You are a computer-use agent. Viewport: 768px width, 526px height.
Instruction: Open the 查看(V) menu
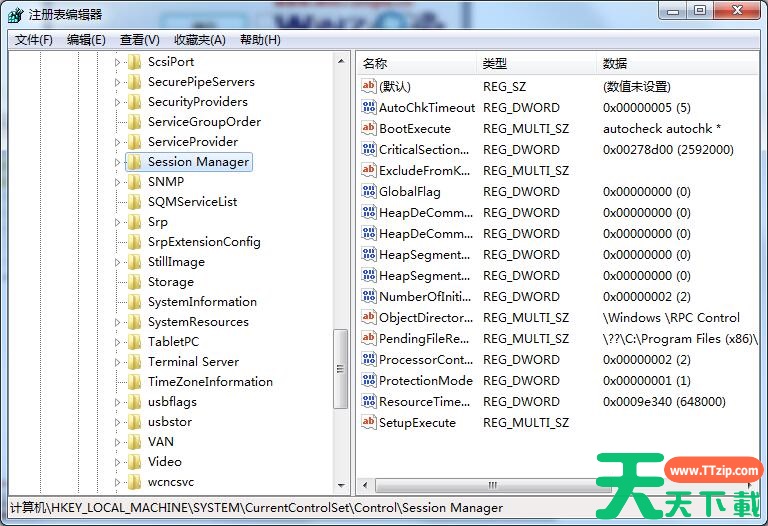click(140, 40)
